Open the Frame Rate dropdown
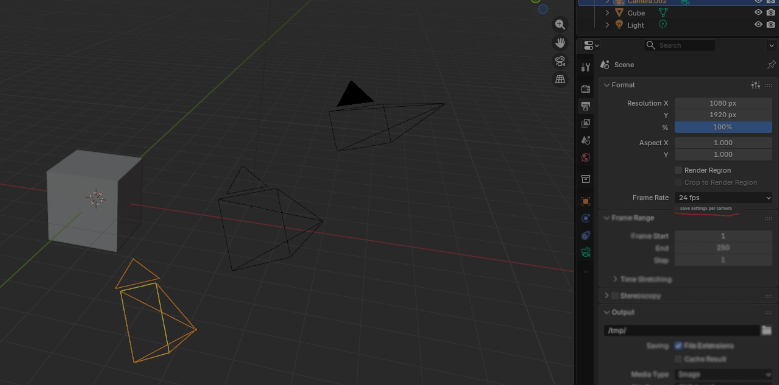779x385 pixels. (x=723, y=198)
